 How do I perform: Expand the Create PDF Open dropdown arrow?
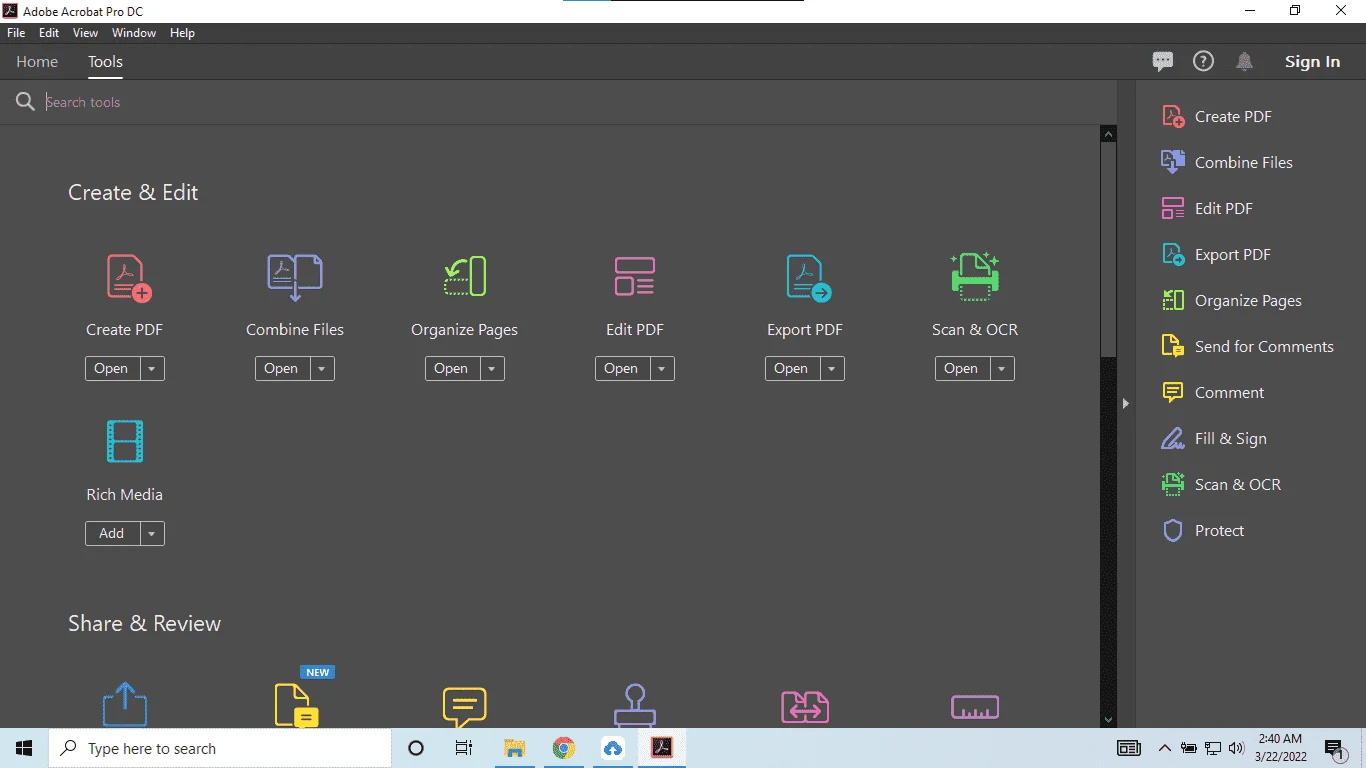pos(152,369)
